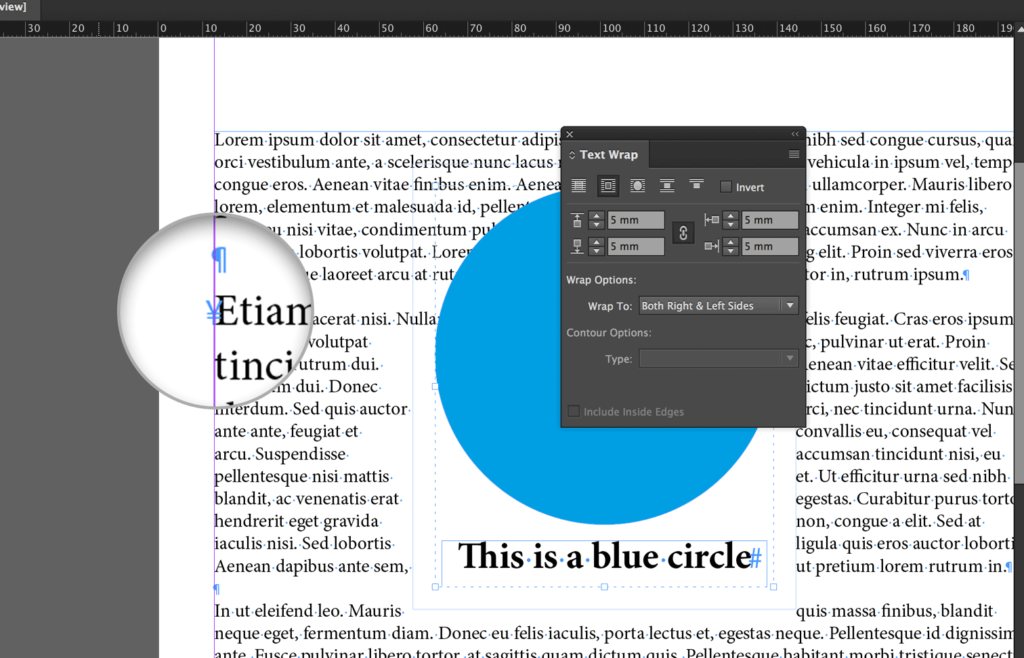Toggle the panel collapse diamond beside Text Wrap title
Screen dimensions: 1024x658
[571, 155]
